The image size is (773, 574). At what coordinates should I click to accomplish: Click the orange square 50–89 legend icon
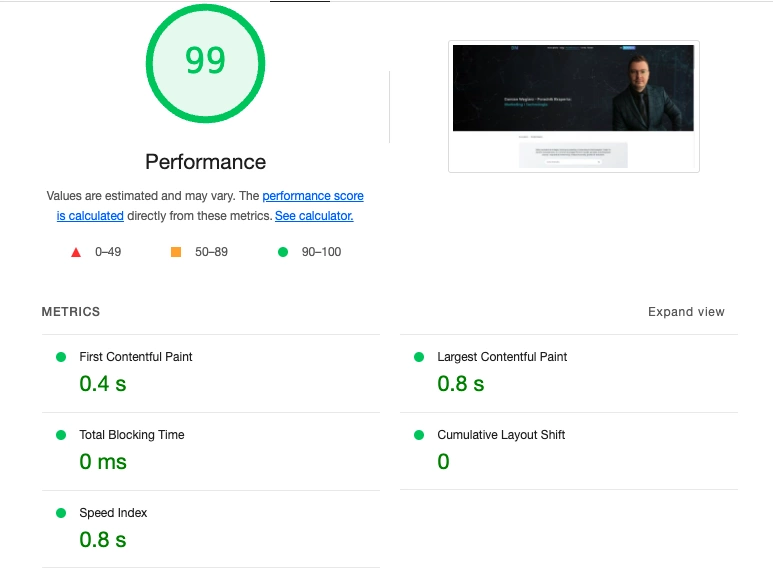tap(176, 252)
